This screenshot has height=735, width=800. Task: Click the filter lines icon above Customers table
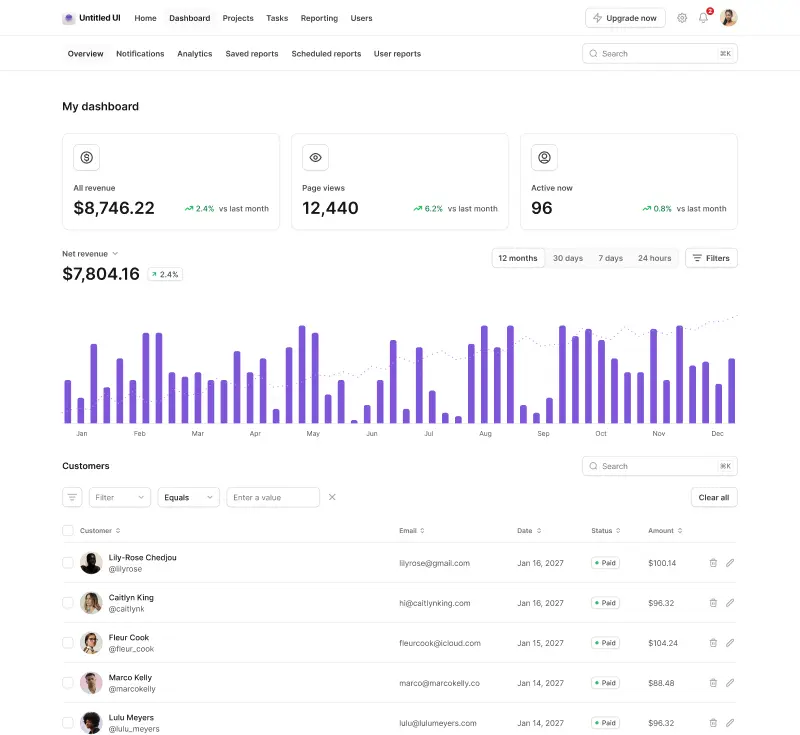coord(71,497)
